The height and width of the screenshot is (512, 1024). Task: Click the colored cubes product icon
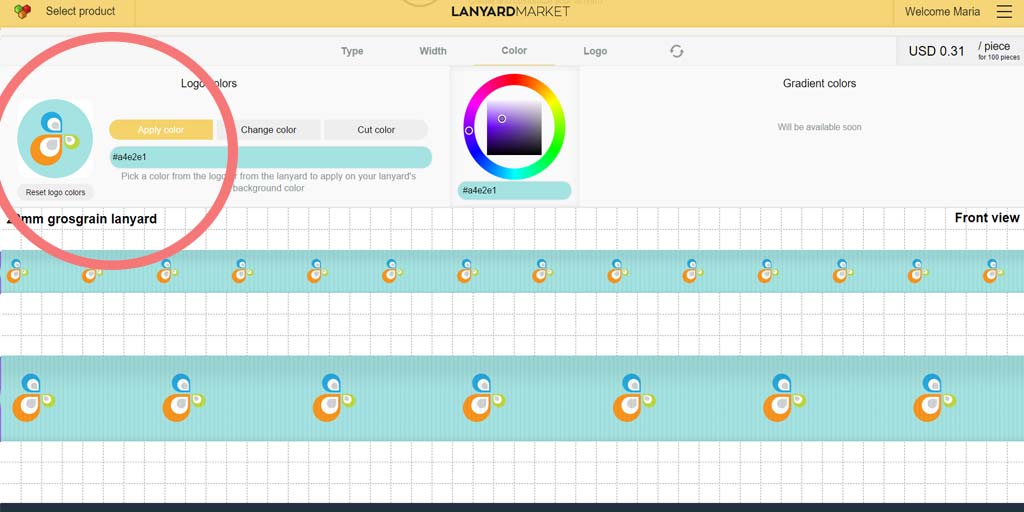coord(22,11)
